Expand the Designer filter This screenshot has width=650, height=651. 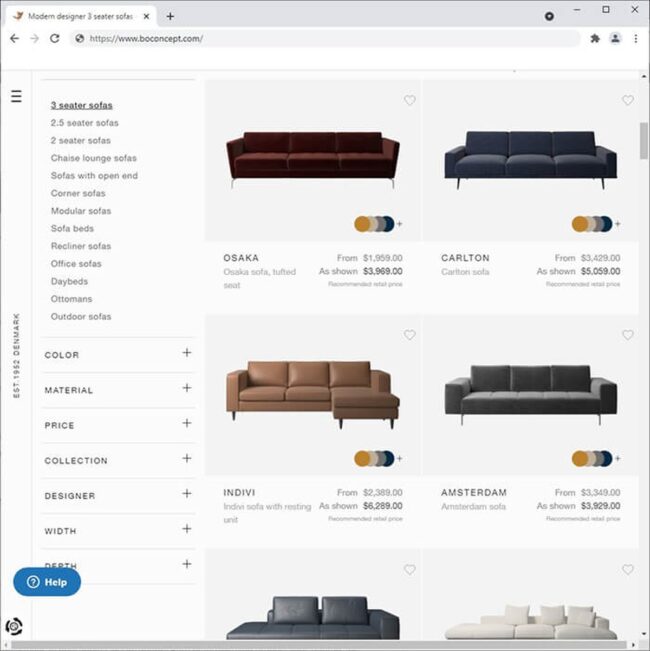(x=186, y=494)
